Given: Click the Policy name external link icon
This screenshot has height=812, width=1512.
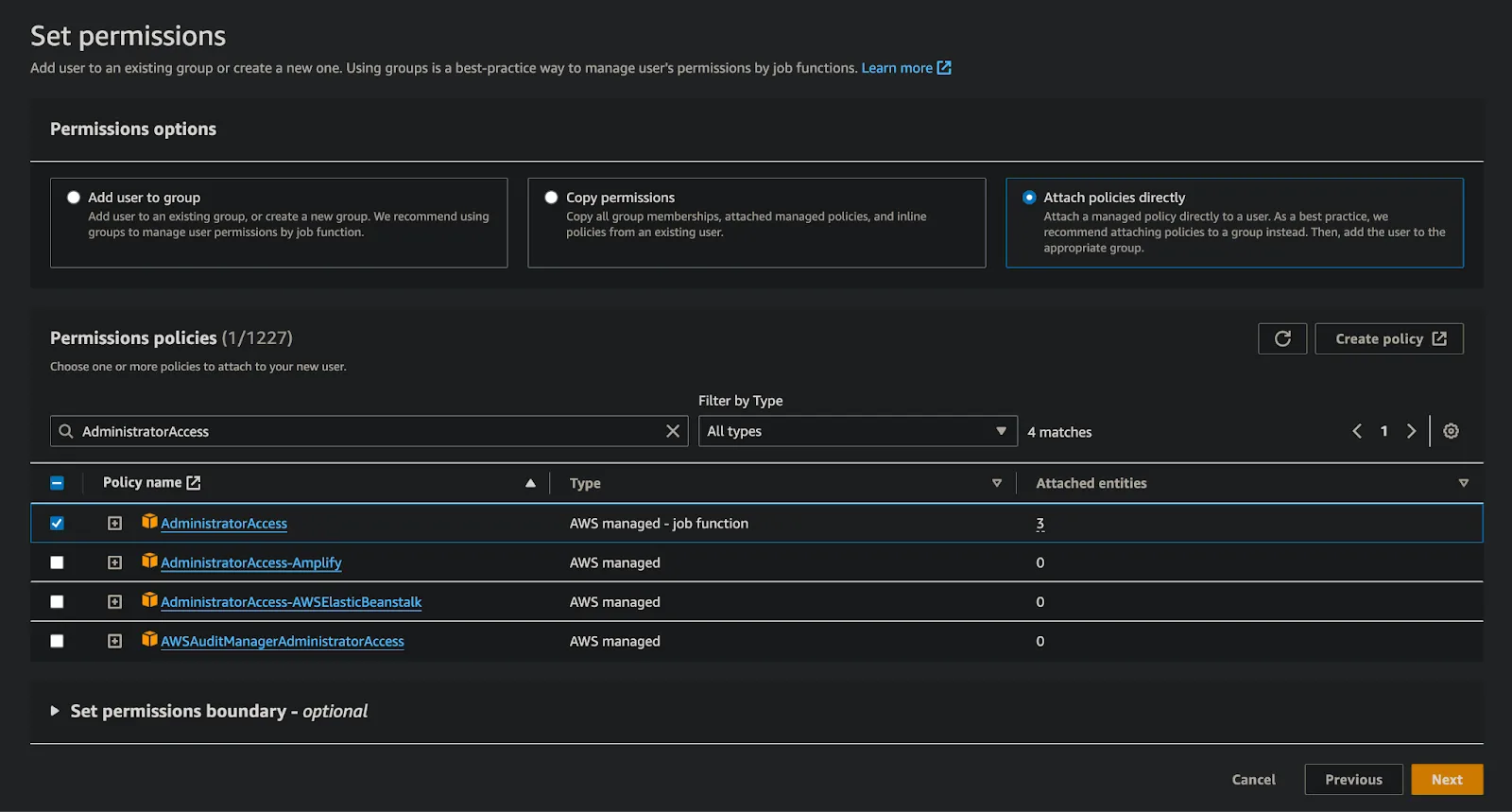Looking at the screenshot, I should point(194,482).
